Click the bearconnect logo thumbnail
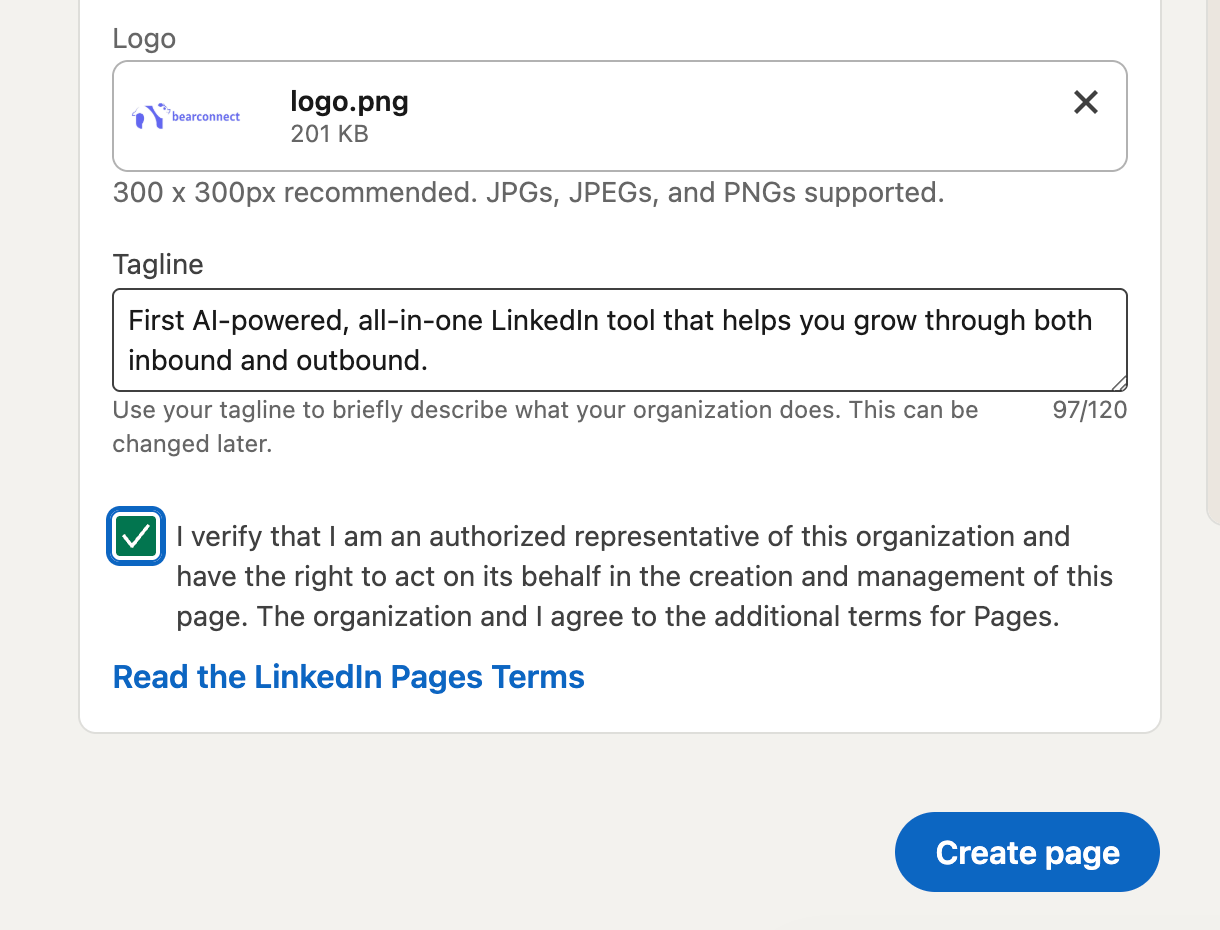The image size is (1220, 930). pos(186,116)
